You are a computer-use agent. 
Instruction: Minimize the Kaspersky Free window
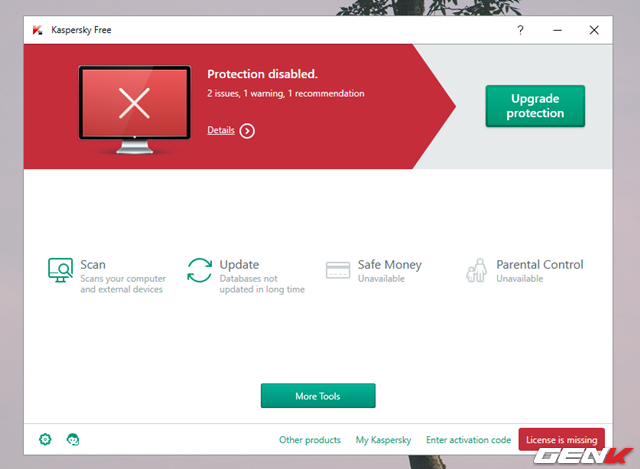point(557,30)
